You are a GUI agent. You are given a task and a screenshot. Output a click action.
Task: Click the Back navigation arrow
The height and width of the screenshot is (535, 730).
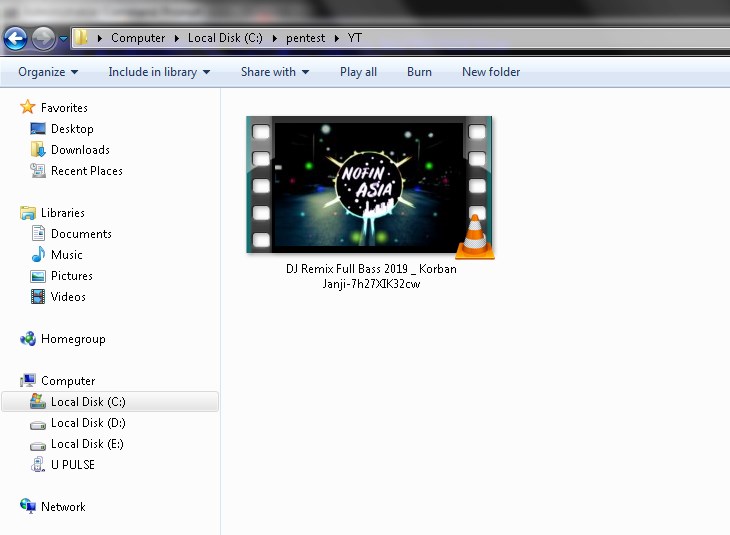coord(15,38)
